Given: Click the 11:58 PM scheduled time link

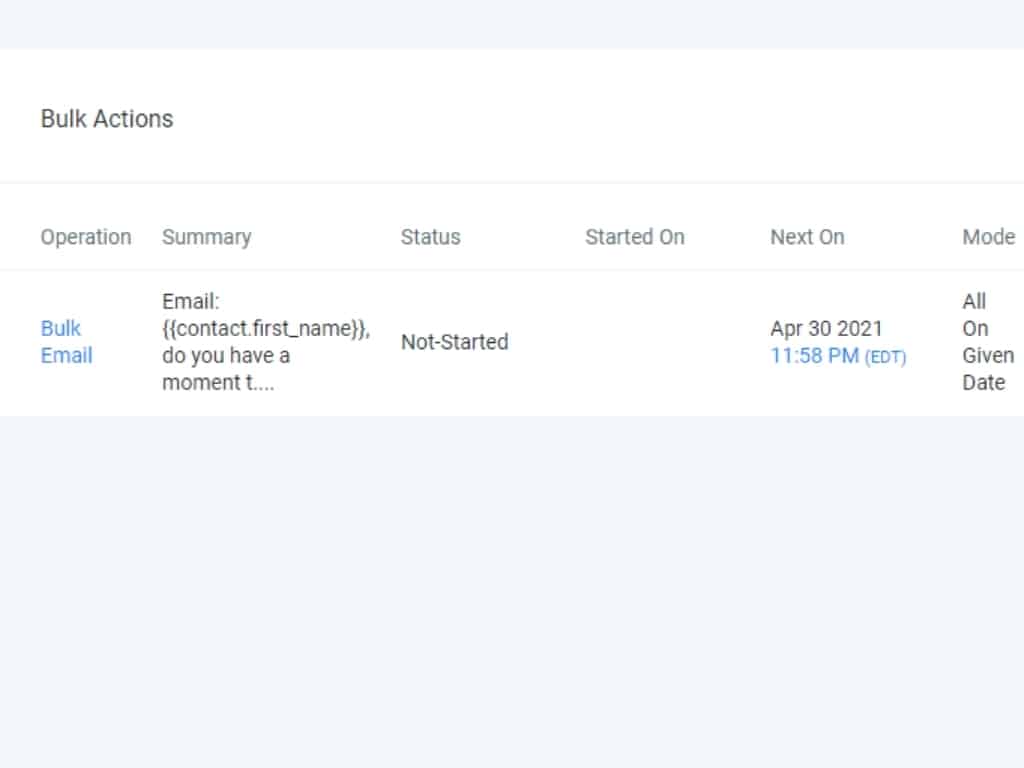Looking at the screenshot, I should point(814,356).
